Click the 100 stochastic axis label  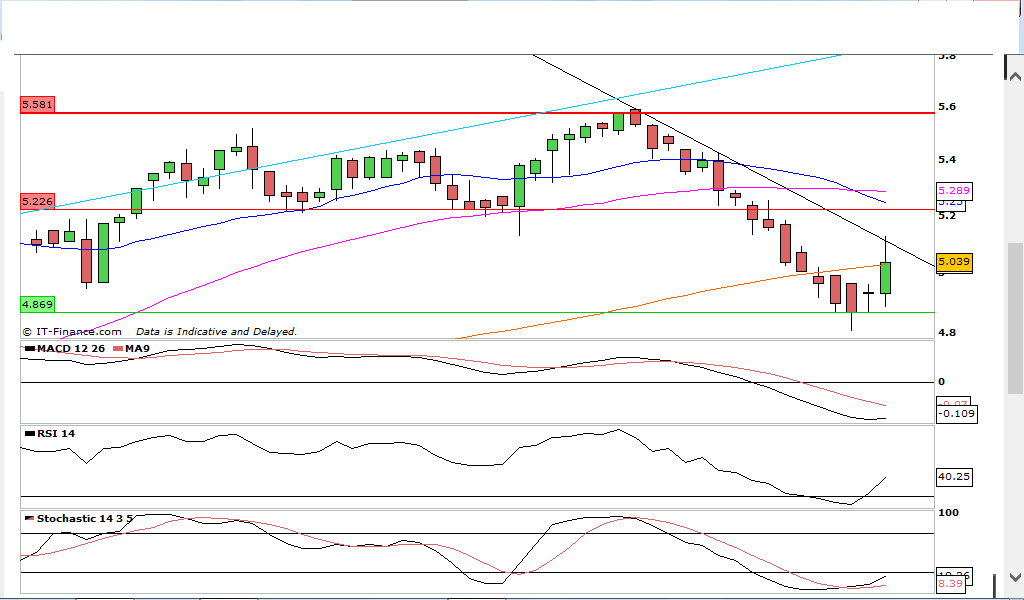pyautogui.click(x=948, y=513)
